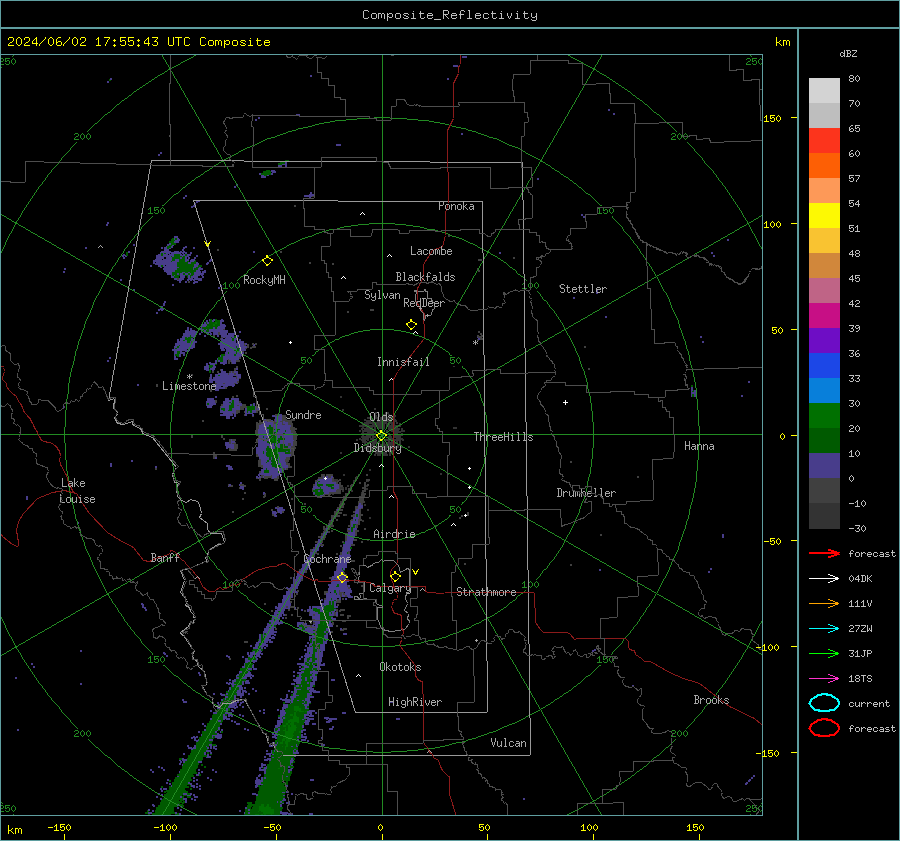Click the Okotoks town label

400,667
